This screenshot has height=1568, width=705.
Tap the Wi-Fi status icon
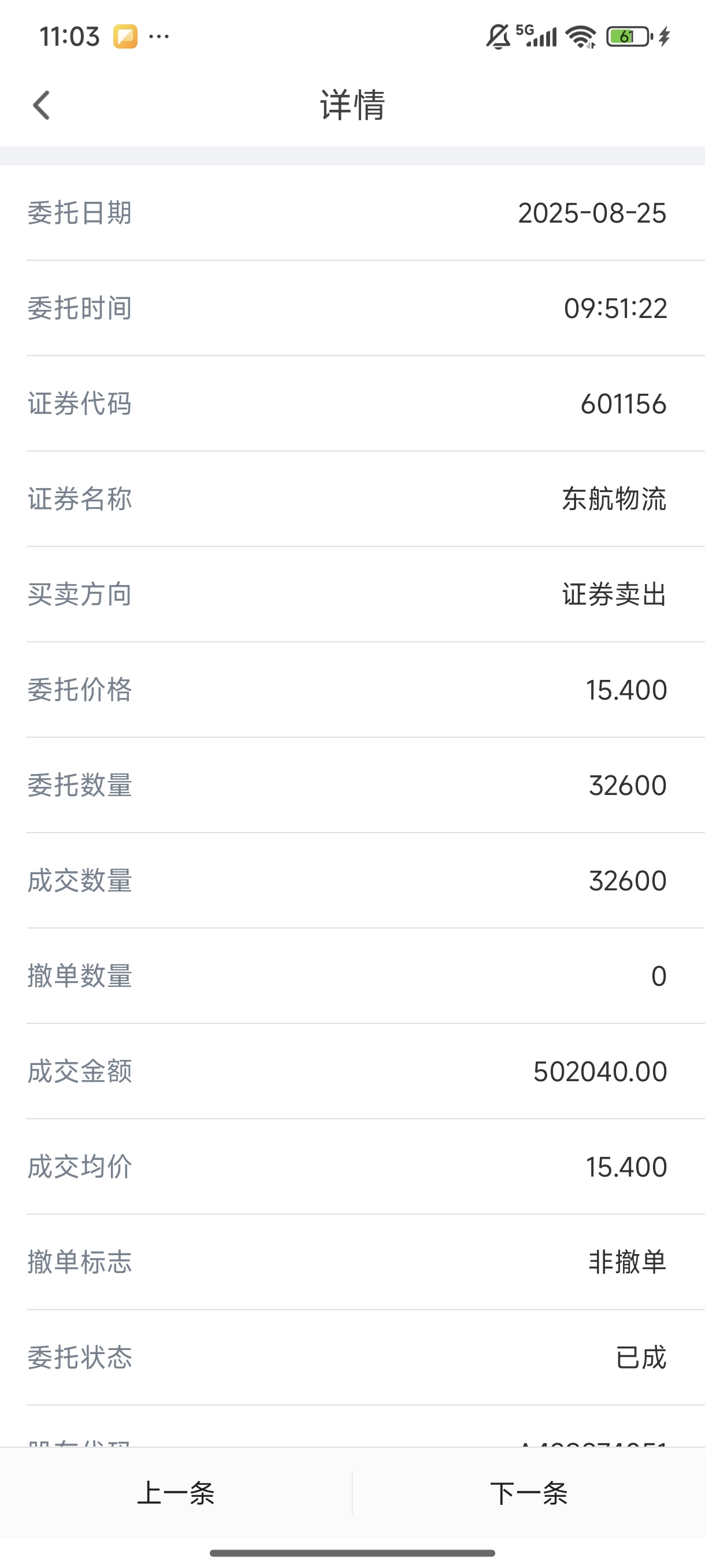(x=581, y=36)
